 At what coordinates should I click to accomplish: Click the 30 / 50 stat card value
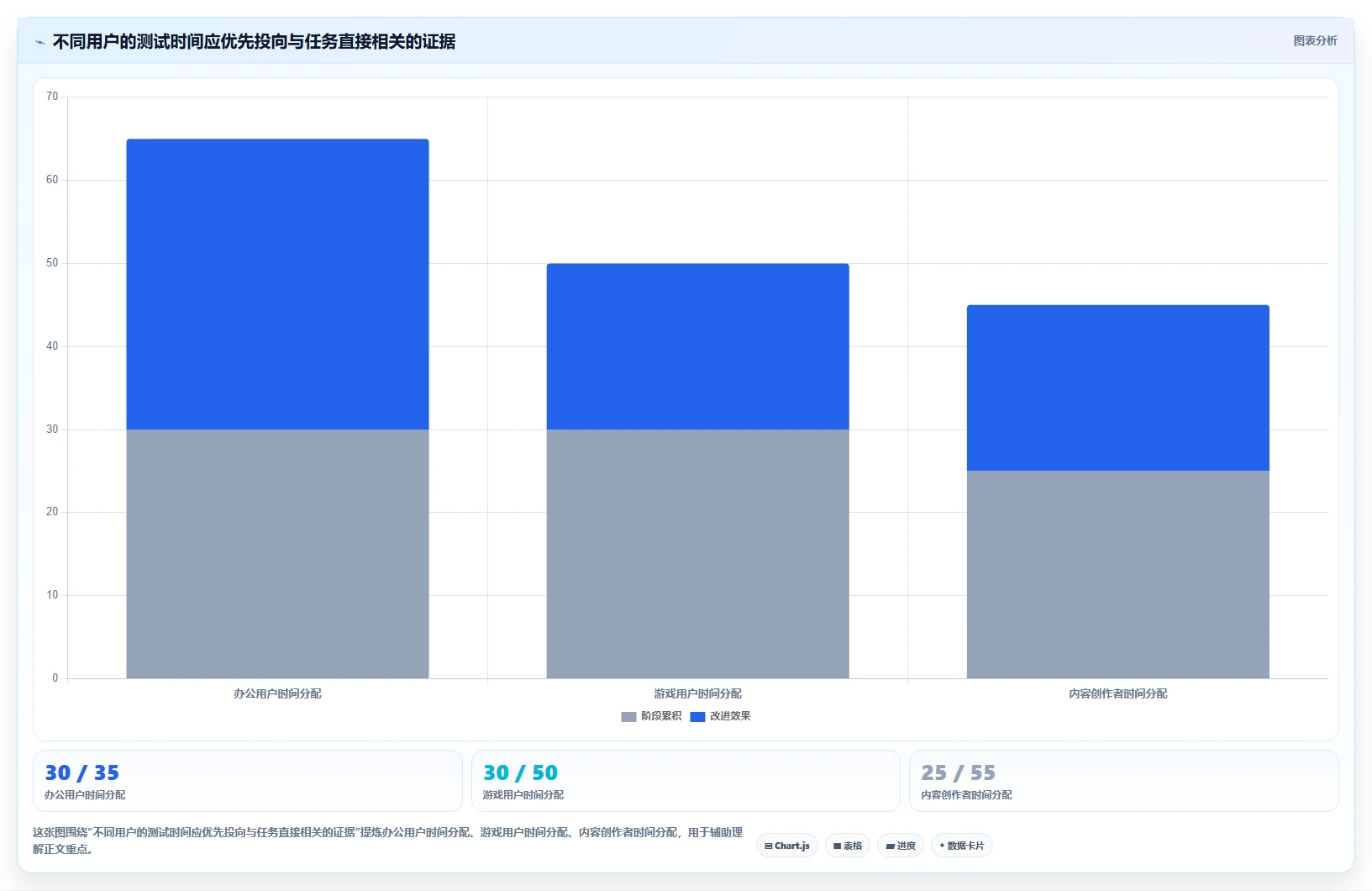click(x=521, y=772)
